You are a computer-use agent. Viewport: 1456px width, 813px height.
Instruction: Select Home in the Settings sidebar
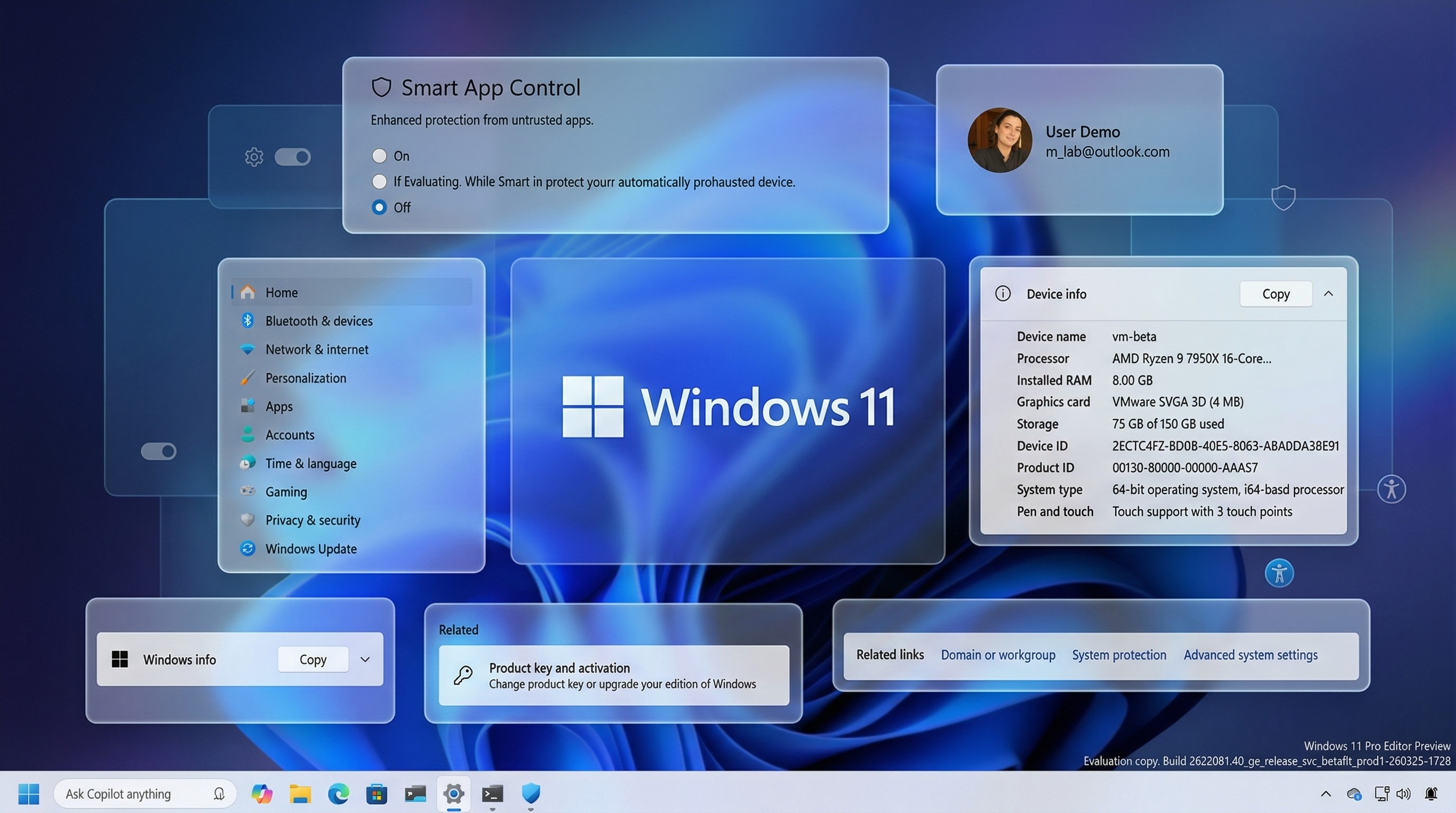[281, 292]
